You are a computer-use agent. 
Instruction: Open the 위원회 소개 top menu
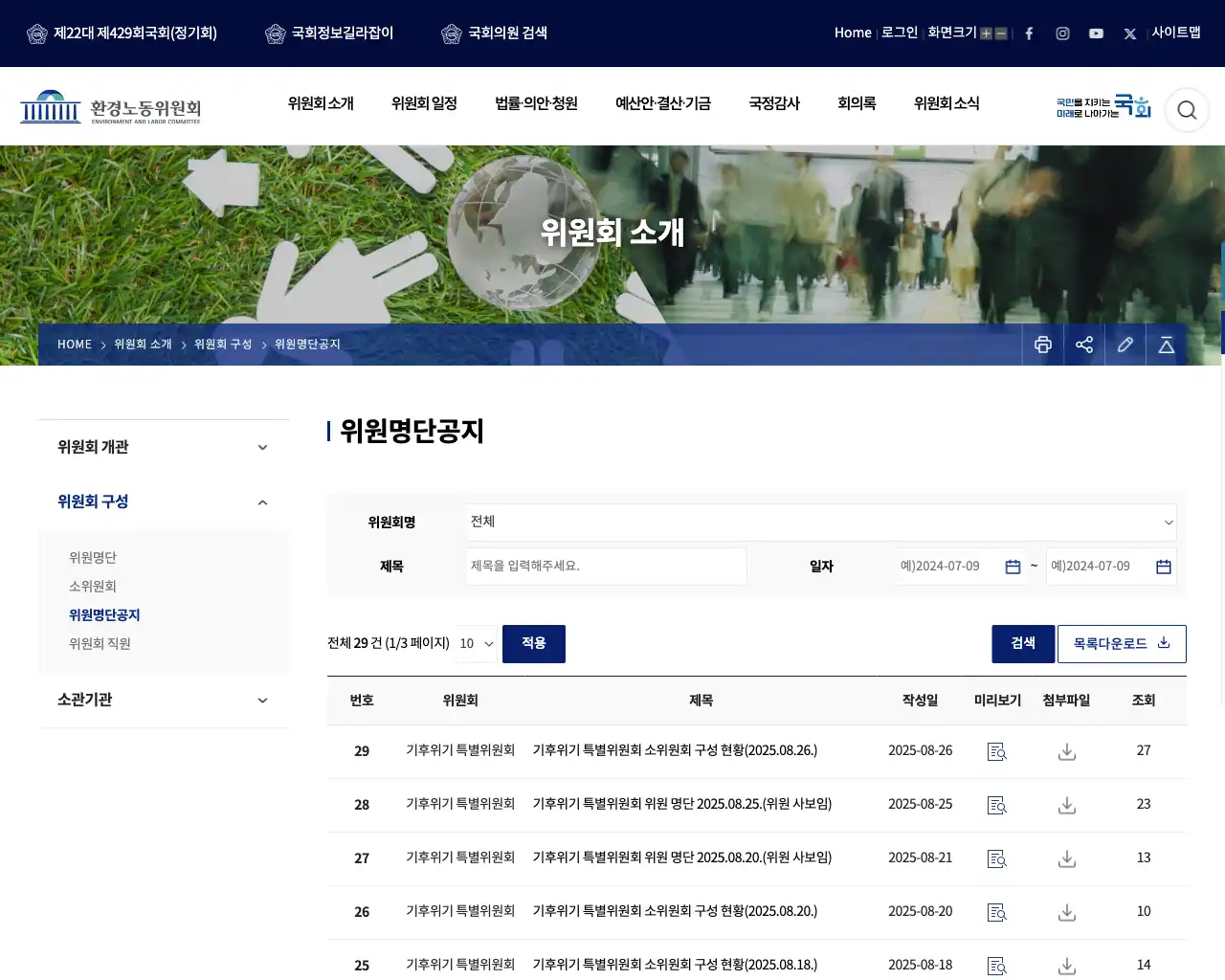(x=321, y=103)
